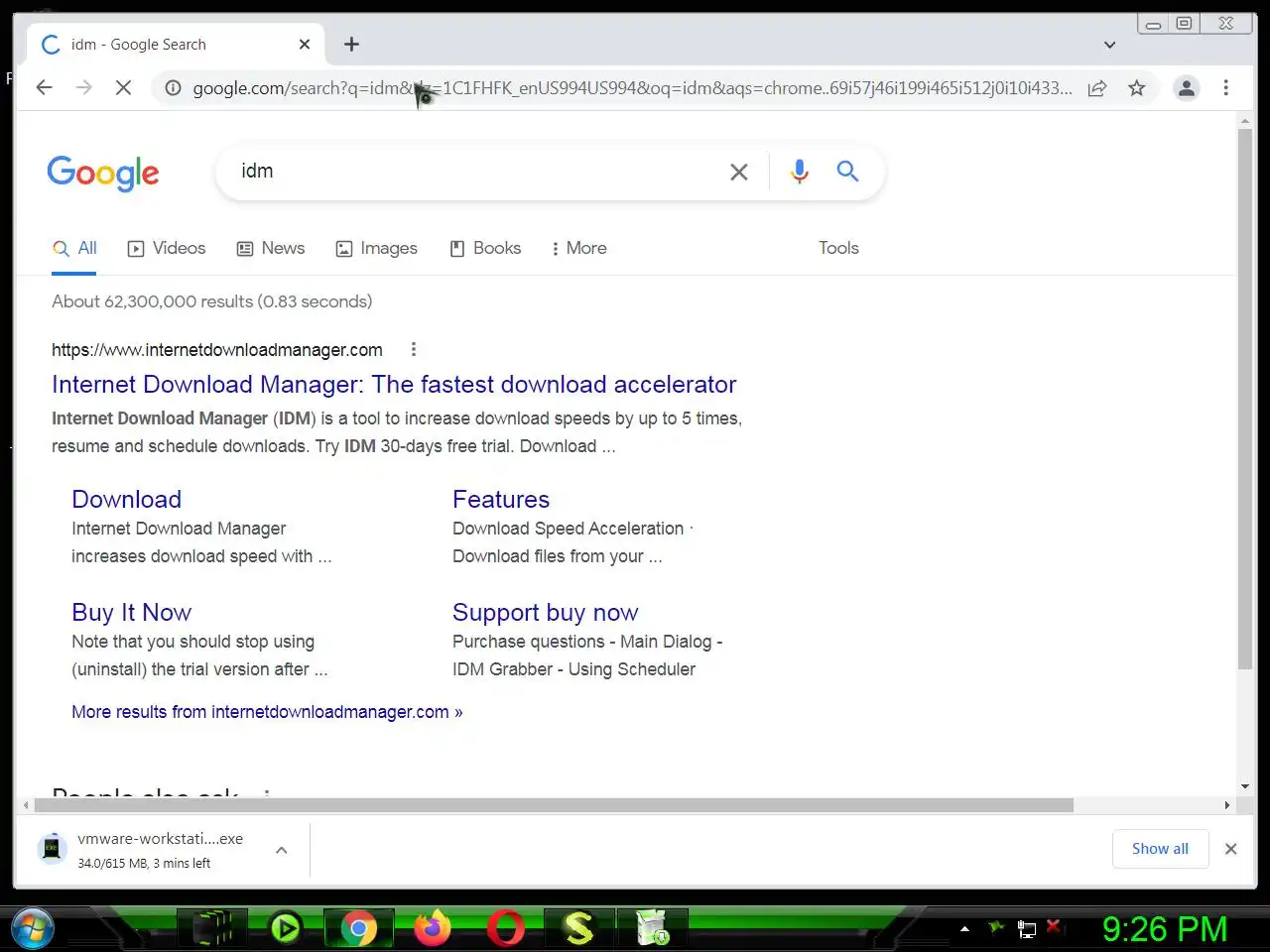The image size is (1270, 952).
Task: Clear the search box with X
Action: 739,172
